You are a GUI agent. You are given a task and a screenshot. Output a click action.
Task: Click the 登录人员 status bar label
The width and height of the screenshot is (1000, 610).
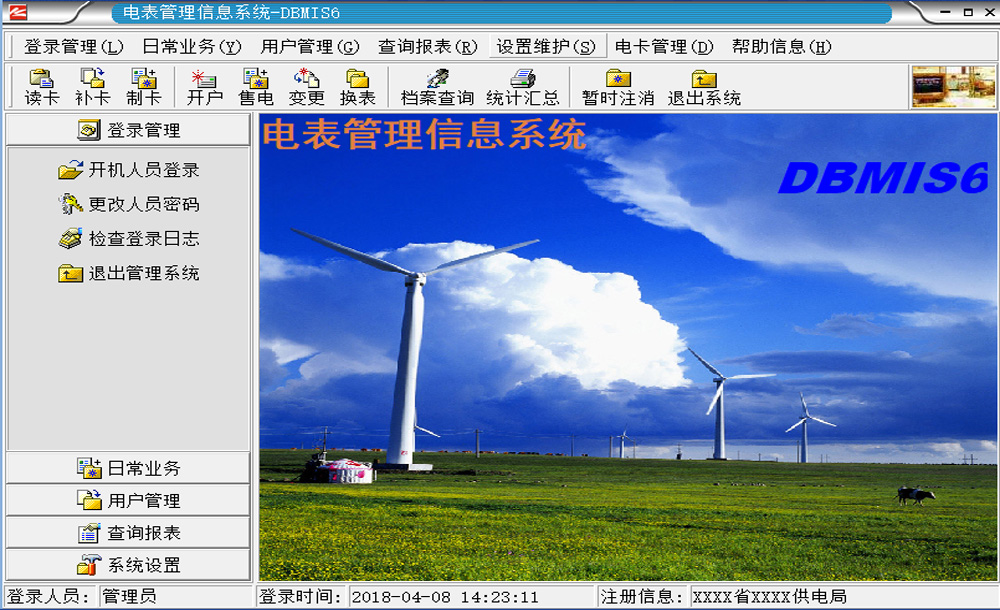pos(50,597)
